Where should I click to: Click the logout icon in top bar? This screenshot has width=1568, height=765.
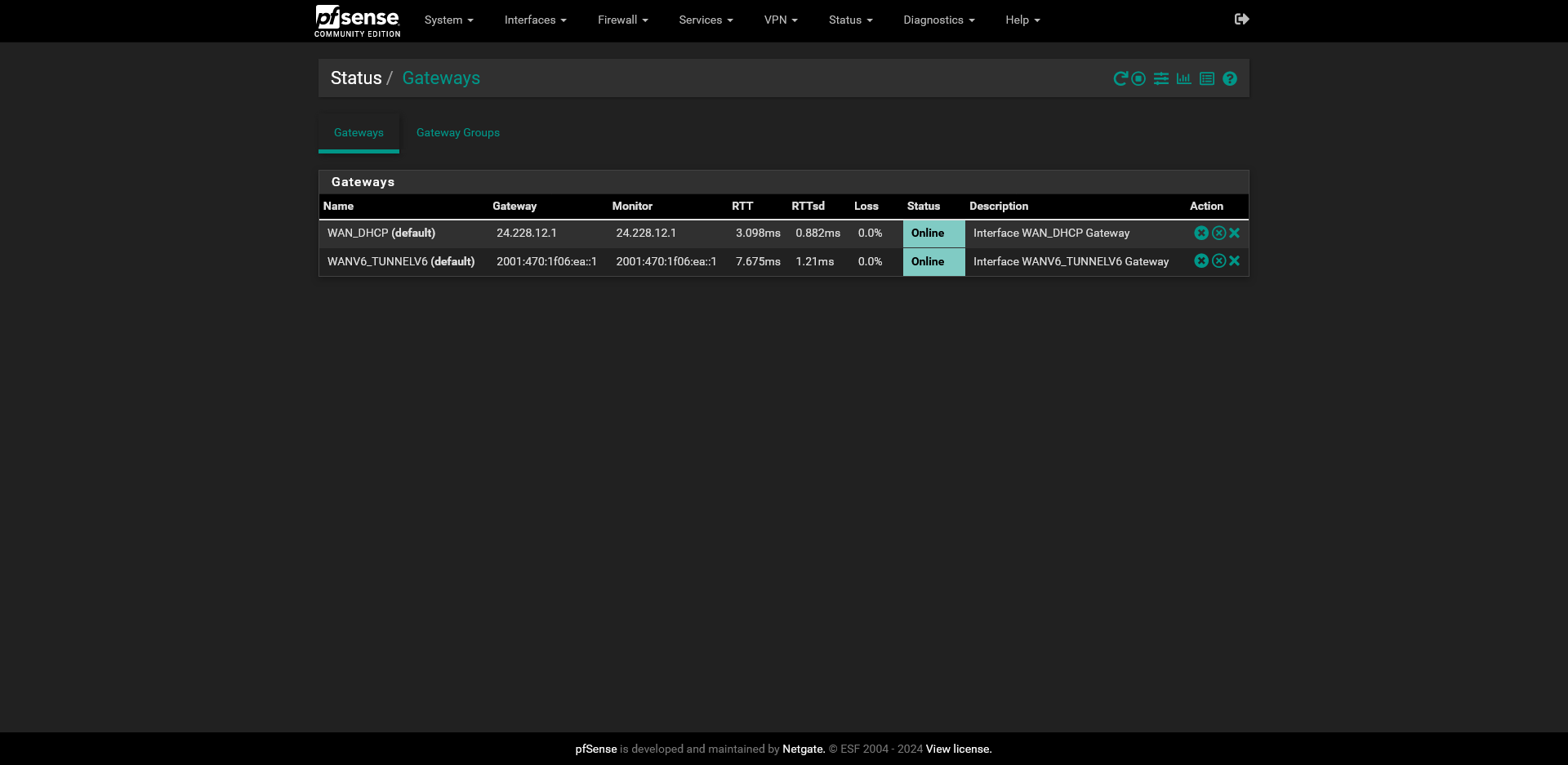pyautogui.click(x=1241, y=20)
